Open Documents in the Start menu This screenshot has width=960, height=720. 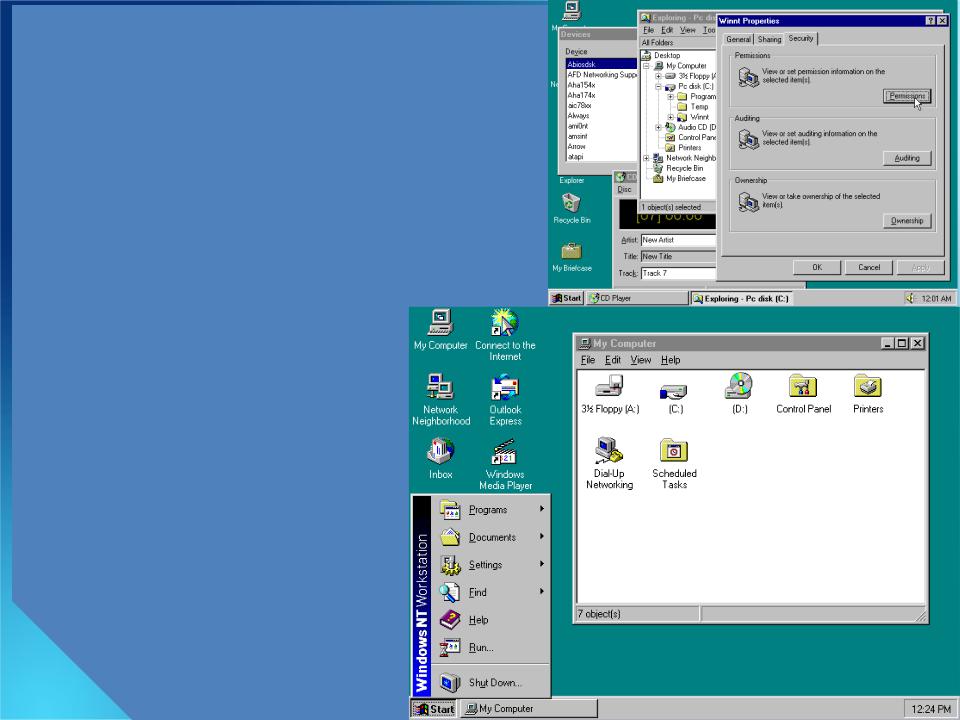tap(491, 537)
